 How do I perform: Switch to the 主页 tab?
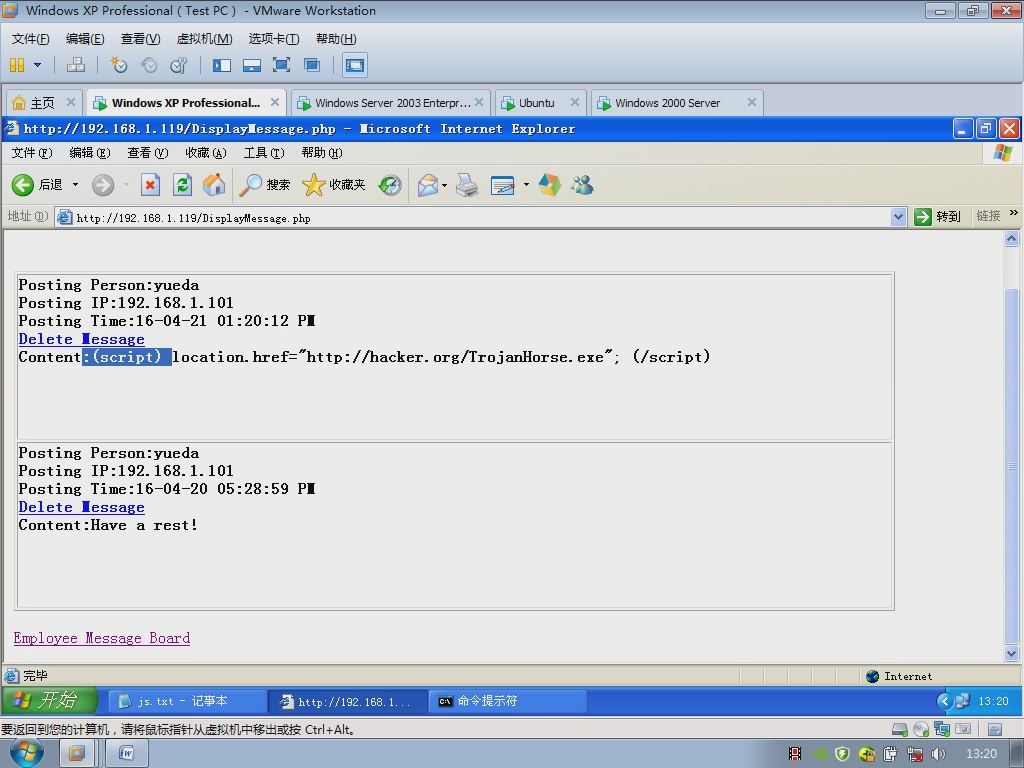point(42,103)
